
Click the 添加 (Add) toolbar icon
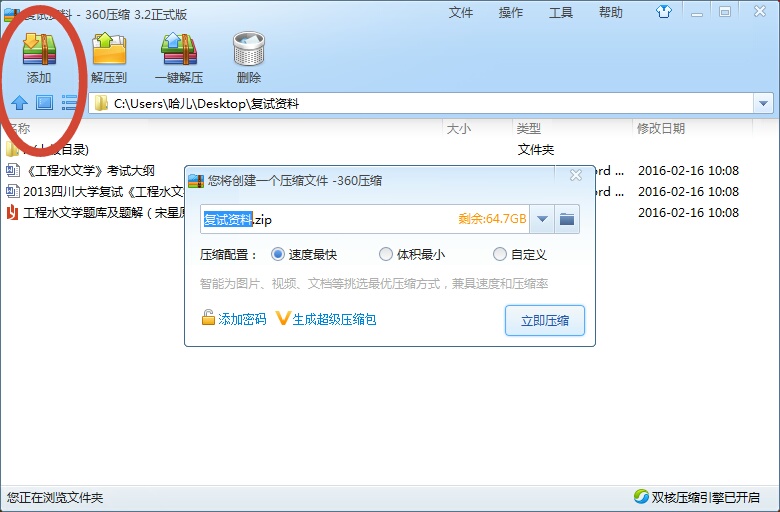click(39, 49)
